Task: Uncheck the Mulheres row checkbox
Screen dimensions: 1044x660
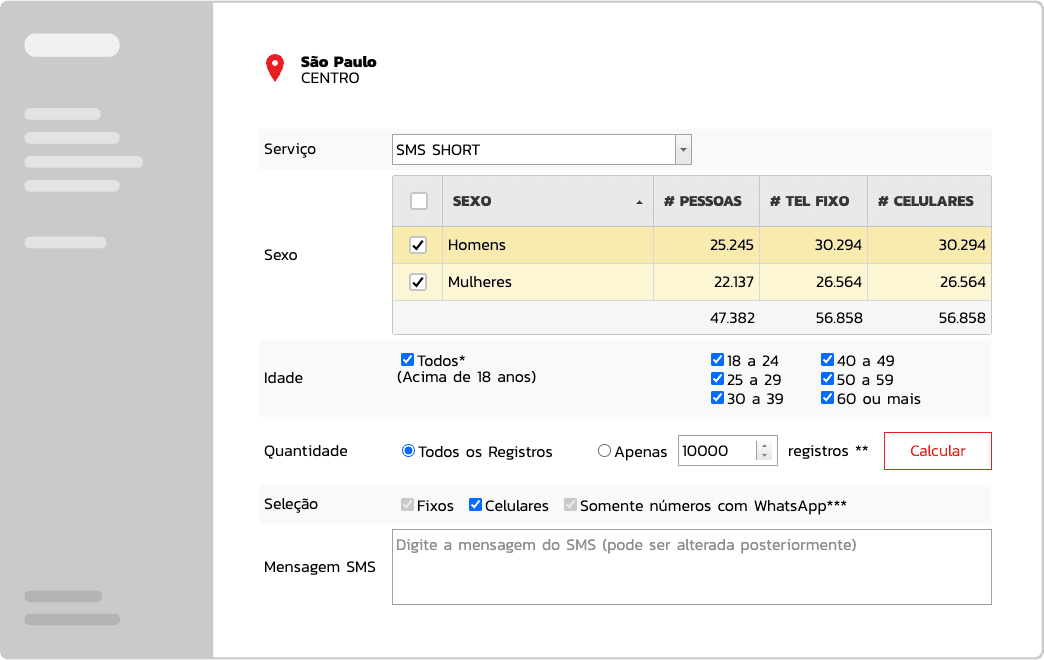Action: point(419,283)
